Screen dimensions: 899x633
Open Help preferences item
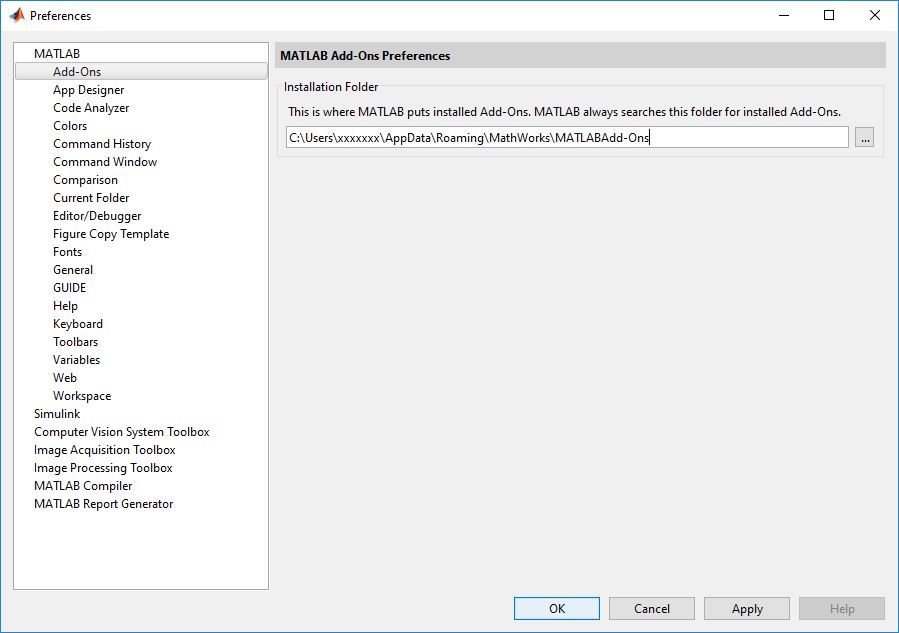coord(65,306)
